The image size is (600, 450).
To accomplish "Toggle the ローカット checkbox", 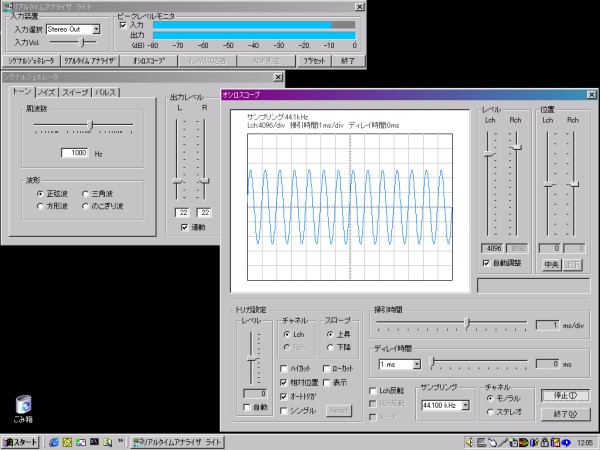I will 326,368.
